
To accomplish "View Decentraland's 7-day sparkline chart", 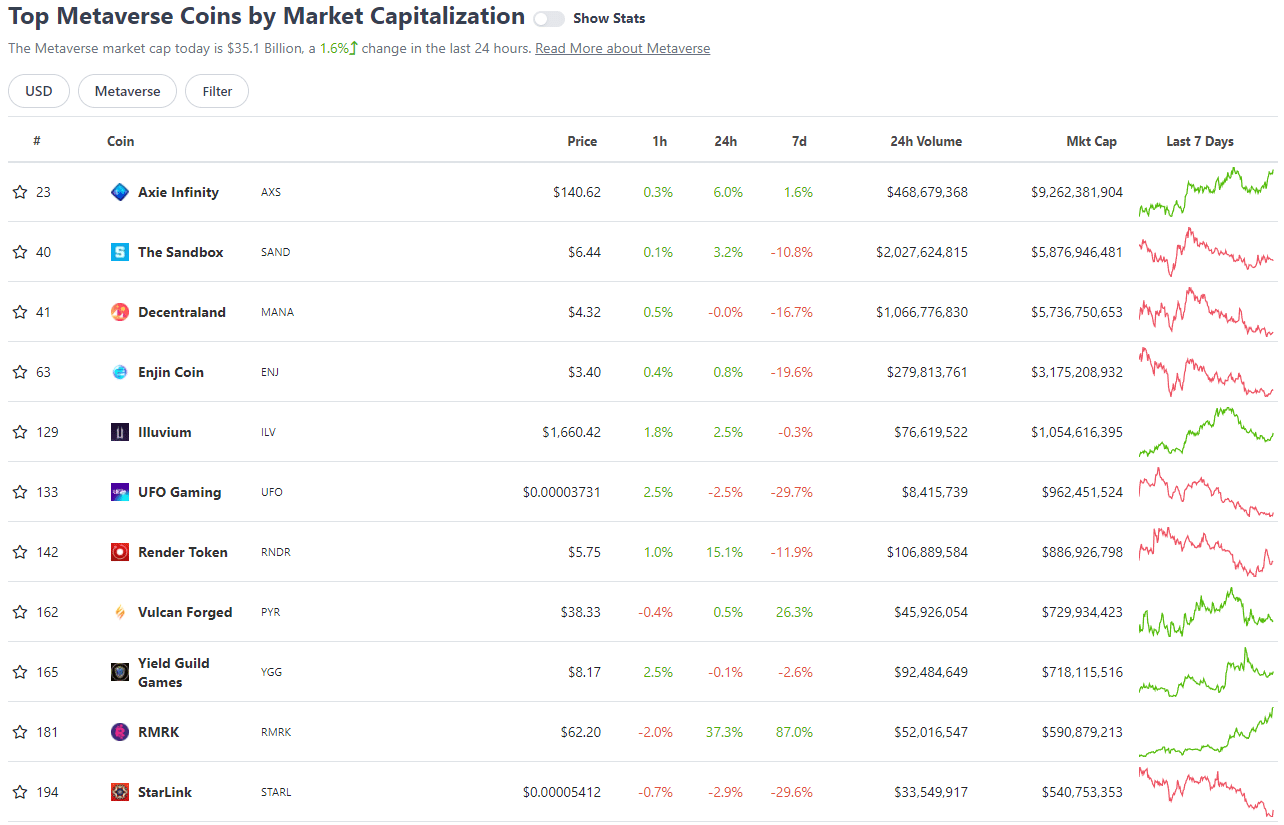I will coord(1207,312).
